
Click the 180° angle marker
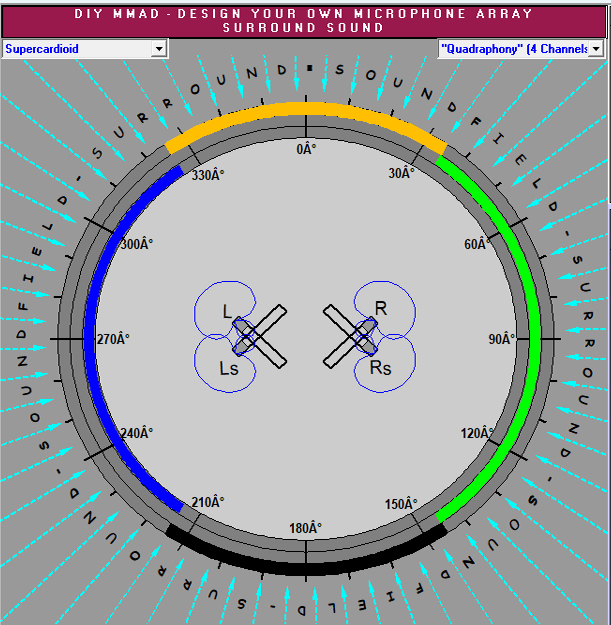point(305,528)
